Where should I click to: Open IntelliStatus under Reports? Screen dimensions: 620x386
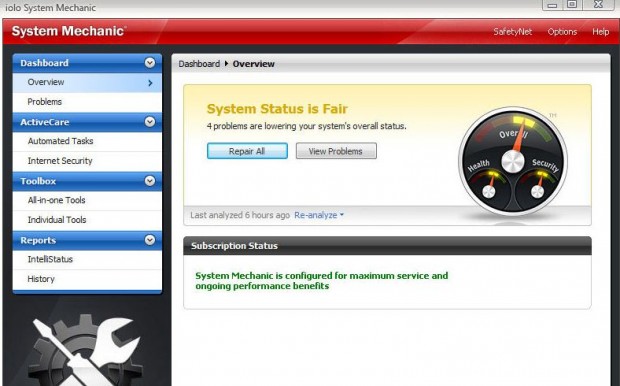pyautogui.click(x=87, y=259)
